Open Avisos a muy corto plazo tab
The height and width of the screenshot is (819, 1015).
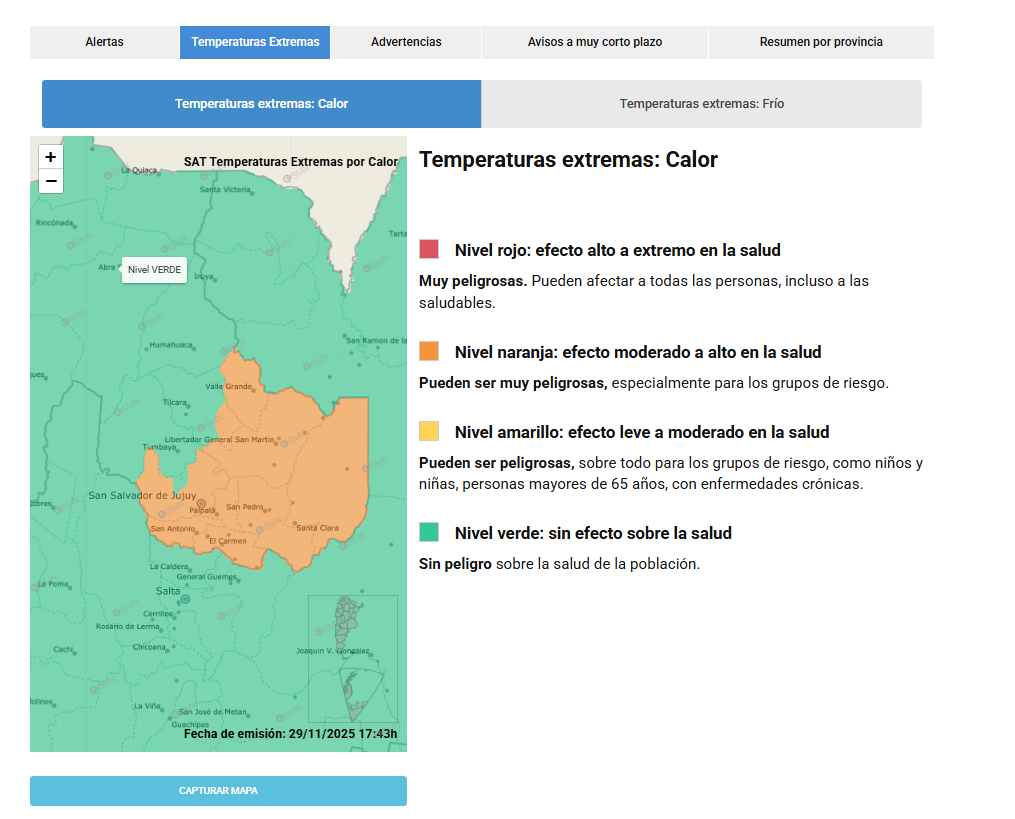pyautogui.click(x=595, y=42)
